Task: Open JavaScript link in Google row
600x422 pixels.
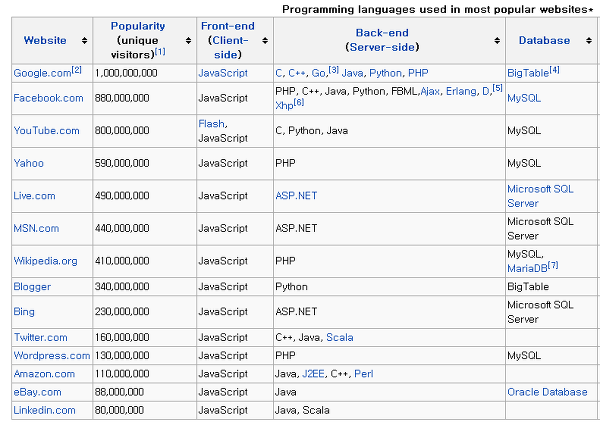Action: coord(223,73)
